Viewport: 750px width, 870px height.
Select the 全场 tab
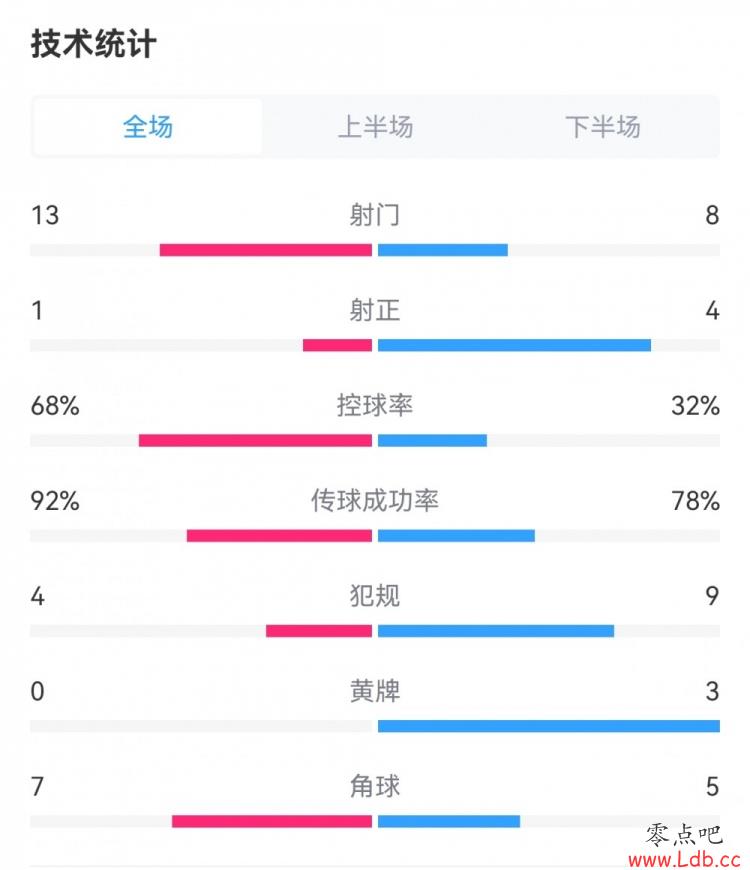click(148, 127)
